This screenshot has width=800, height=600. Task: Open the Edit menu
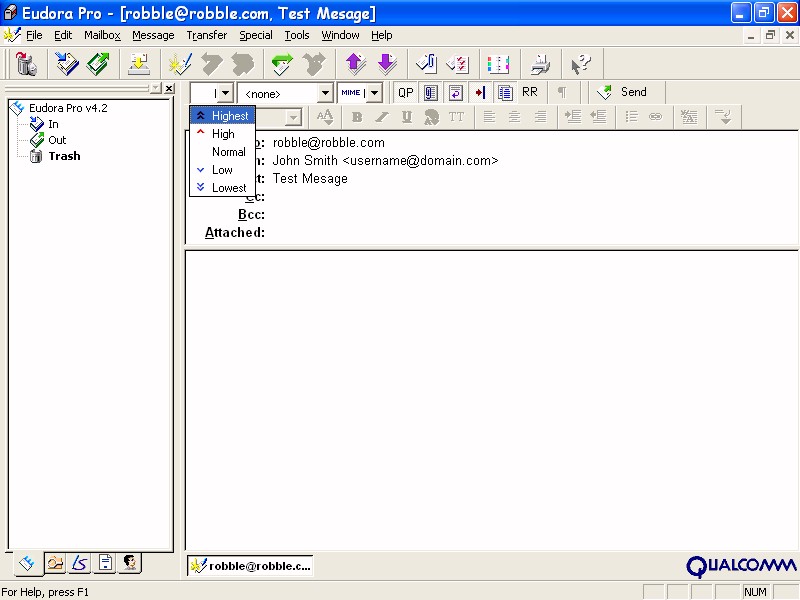pyautogui.click(x=63, y=35)
